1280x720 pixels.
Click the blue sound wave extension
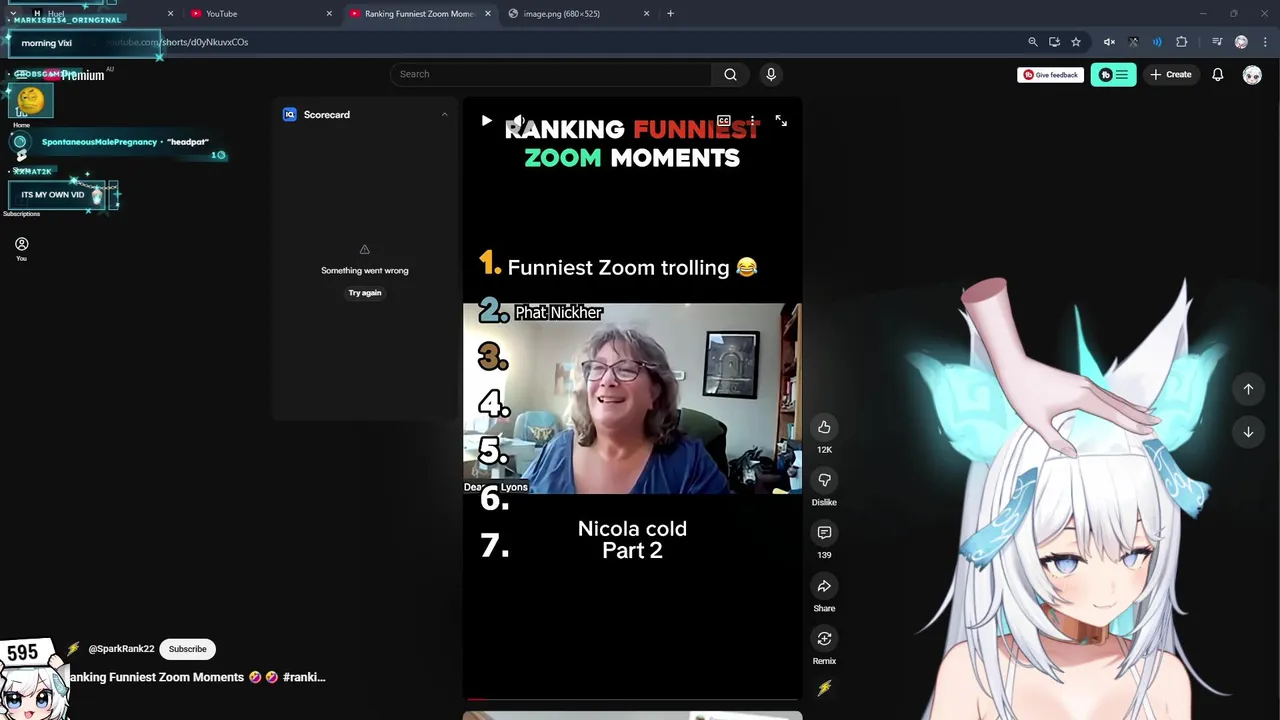1157,42
